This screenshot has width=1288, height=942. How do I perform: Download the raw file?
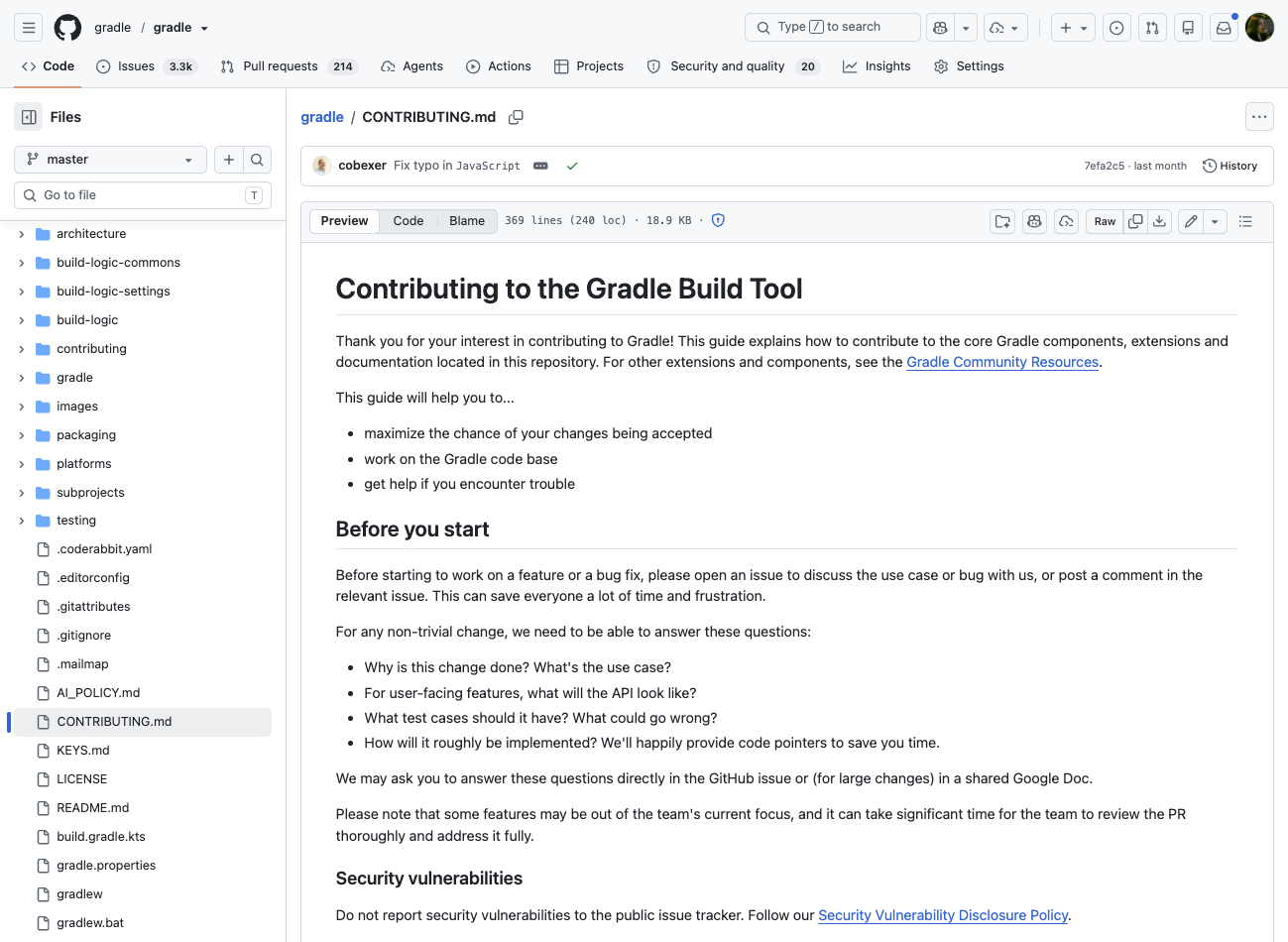coord(1160,221)
